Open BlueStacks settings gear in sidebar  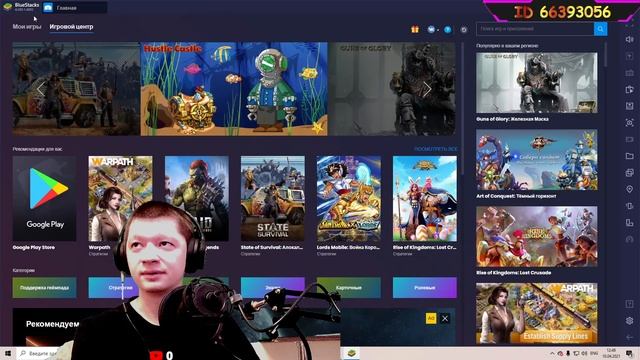pyautogui.click(x=629, y=321)
